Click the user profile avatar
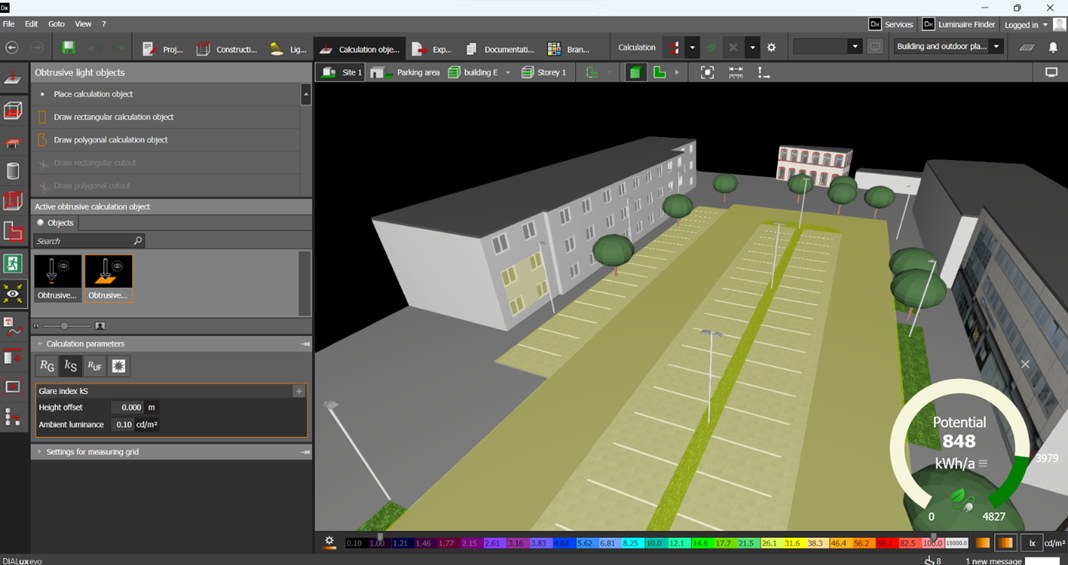This screenshot has height=565, width=1068. tap(1058, 25)
